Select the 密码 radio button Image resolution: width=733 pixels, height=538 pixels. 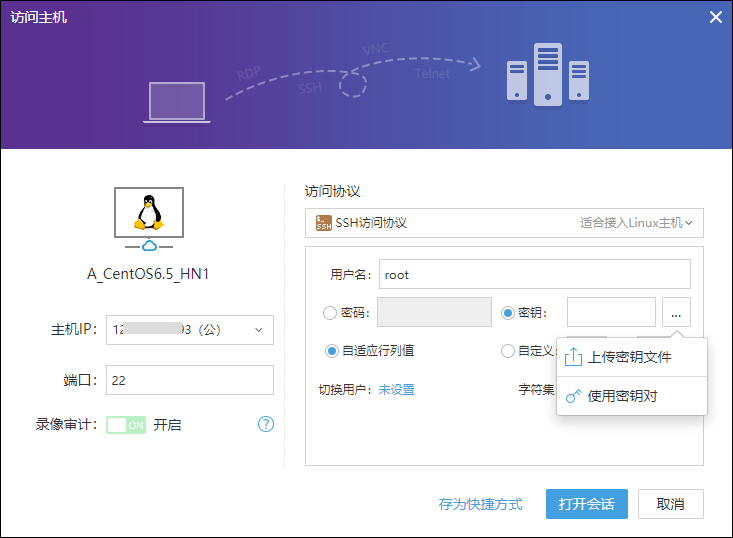pos(330,313)
